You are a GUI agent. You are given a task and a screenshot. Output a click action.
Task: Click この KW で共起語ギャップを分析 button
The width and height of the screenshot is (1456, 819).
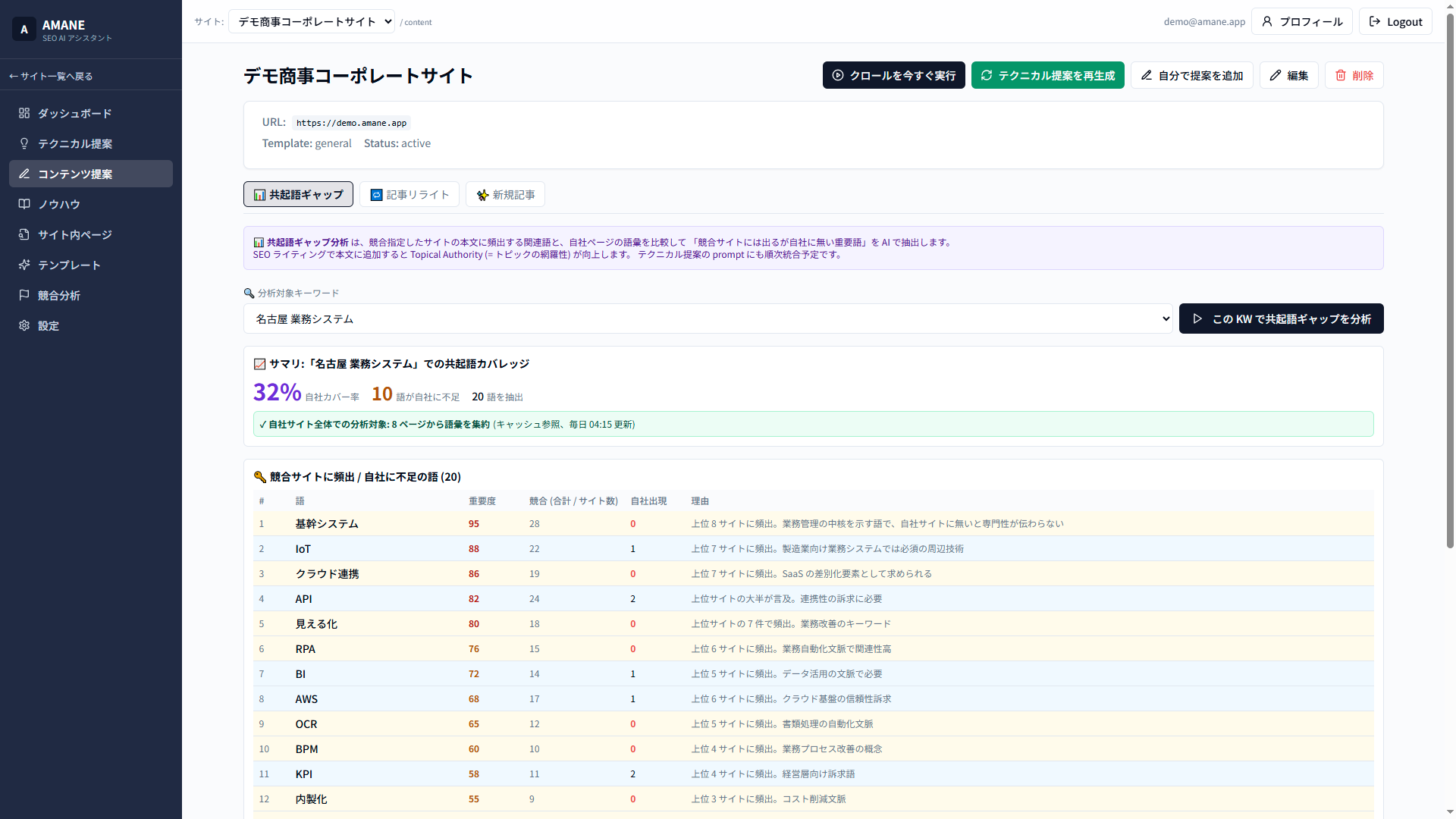[x=1281, y=318]
